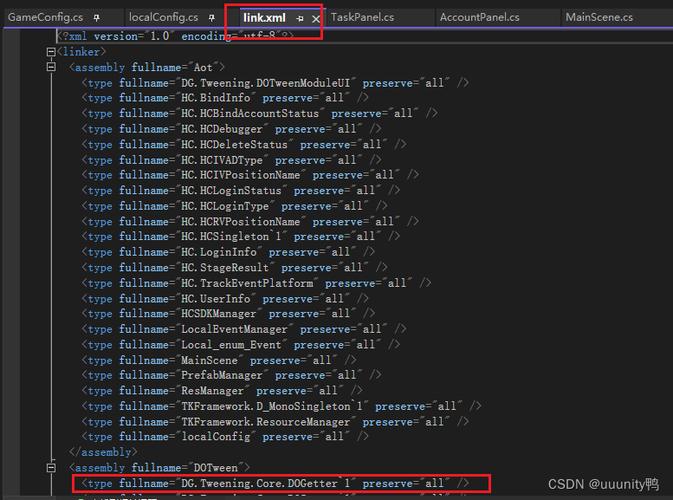Click the HC.BindInfo type name
Screen dimensions: 673x500
pyautogui.click(x=215, y=98)
